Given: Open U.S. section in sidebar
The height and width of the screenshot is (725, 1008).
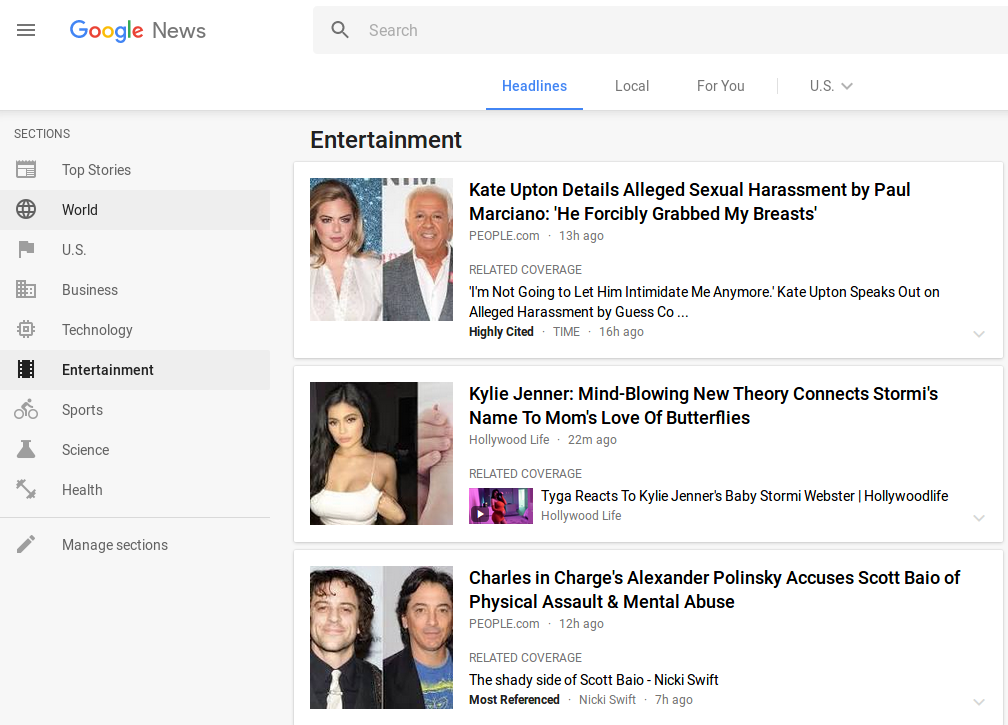Looking at the screenshot, I should tap(135, 249).
